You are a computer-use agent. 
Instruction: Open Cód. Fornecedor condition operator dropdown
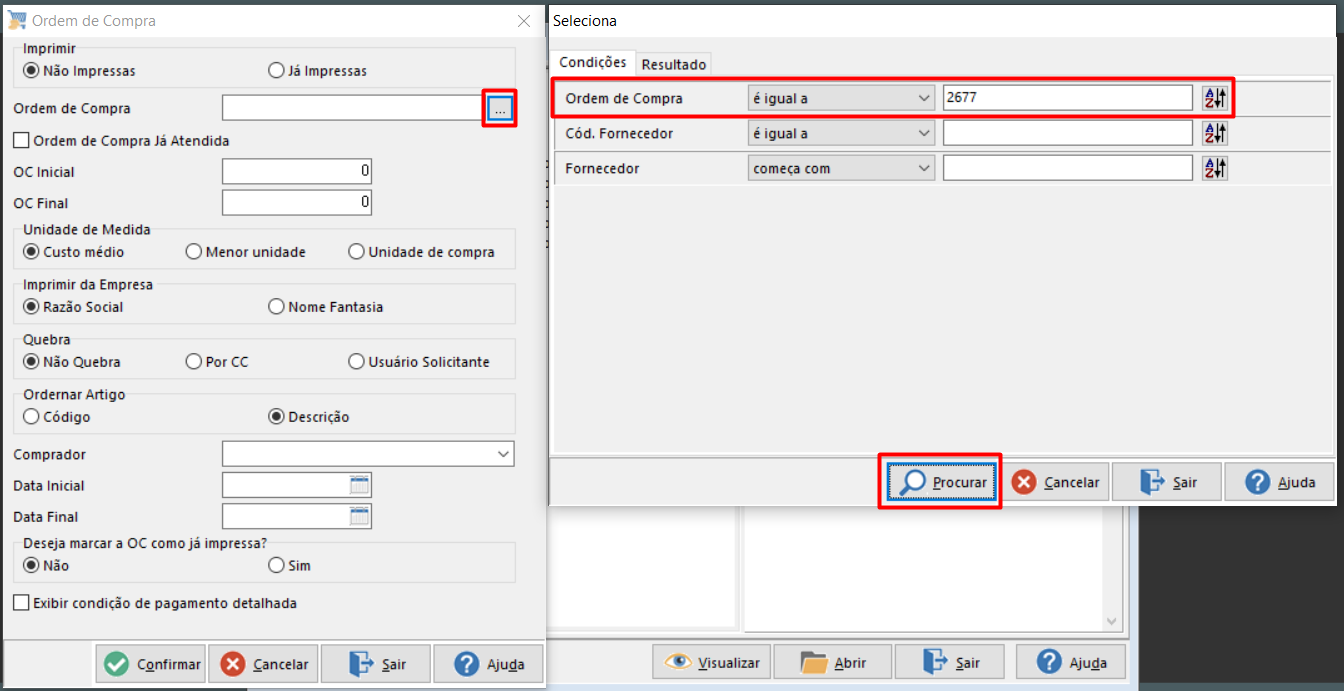coord(840,133)
